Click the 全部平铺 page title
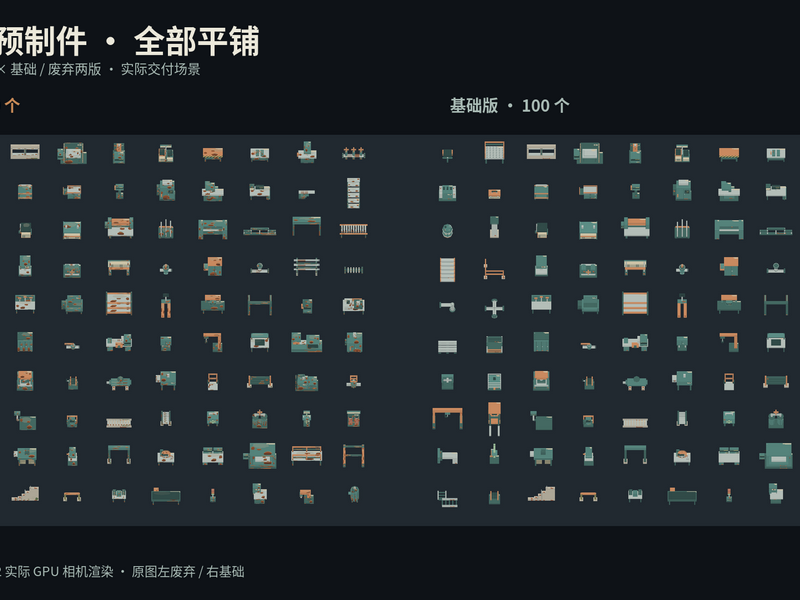800x600 pixels. (196, 41)
